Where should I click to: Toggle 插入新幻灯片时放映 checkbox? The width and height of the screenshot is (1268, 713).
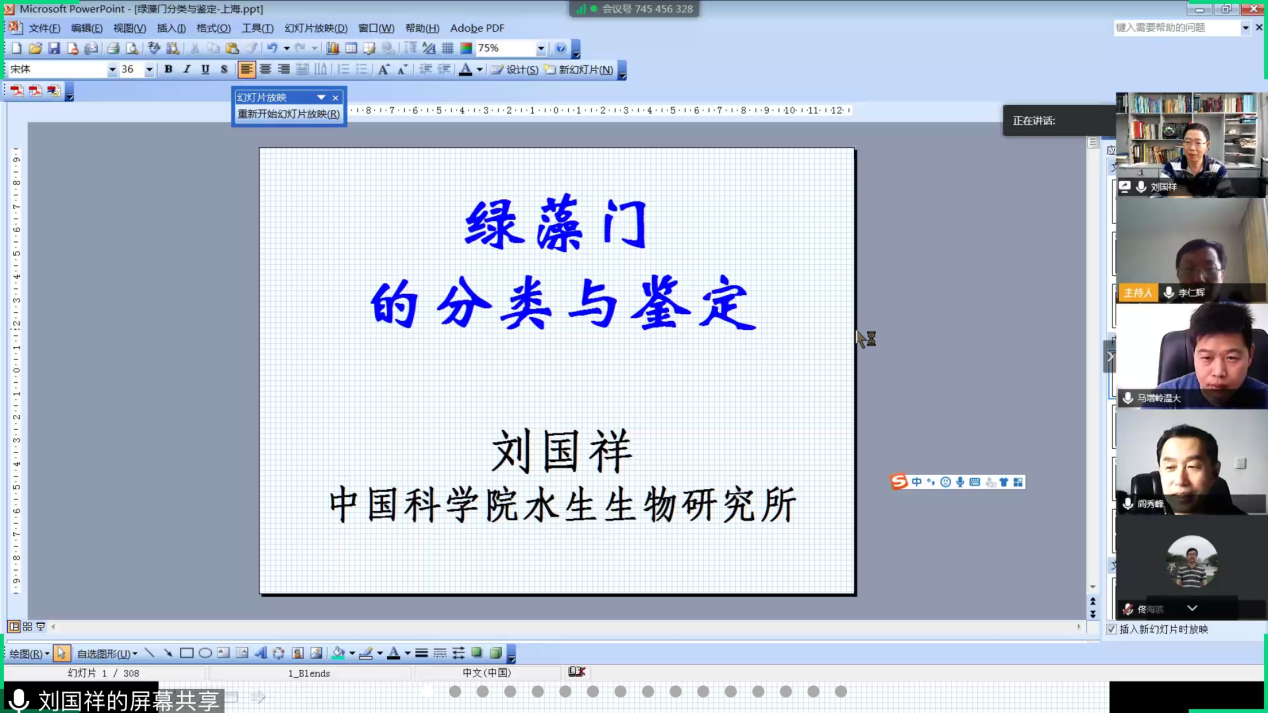pyautogui.click(x=1111, y=630)
